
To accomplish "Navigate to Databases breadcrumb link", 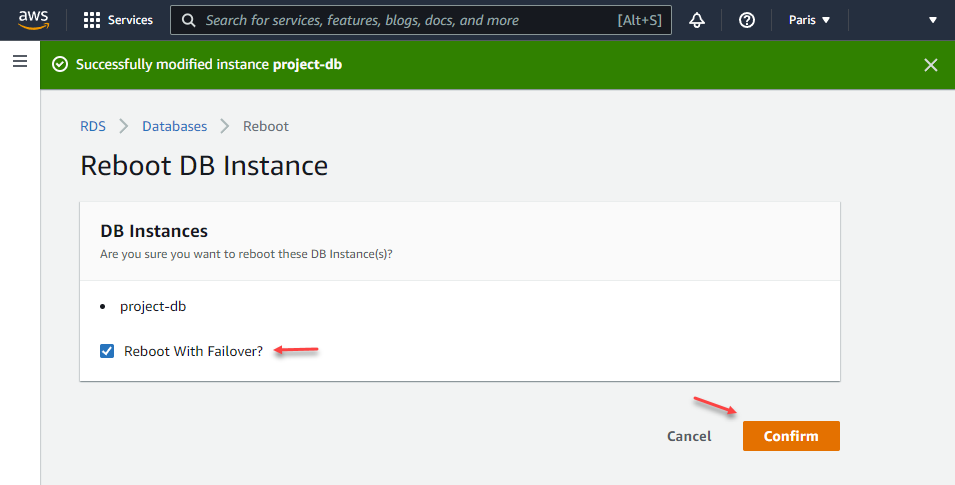I will coord(174,126).
